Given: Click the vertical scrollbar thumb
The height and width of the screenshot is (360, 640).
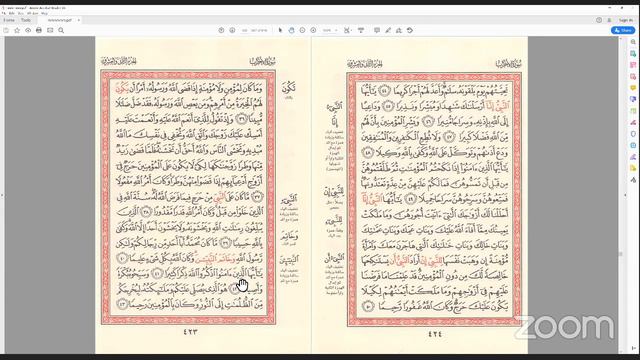Looking at the screenshot, I should pos(621,254).
